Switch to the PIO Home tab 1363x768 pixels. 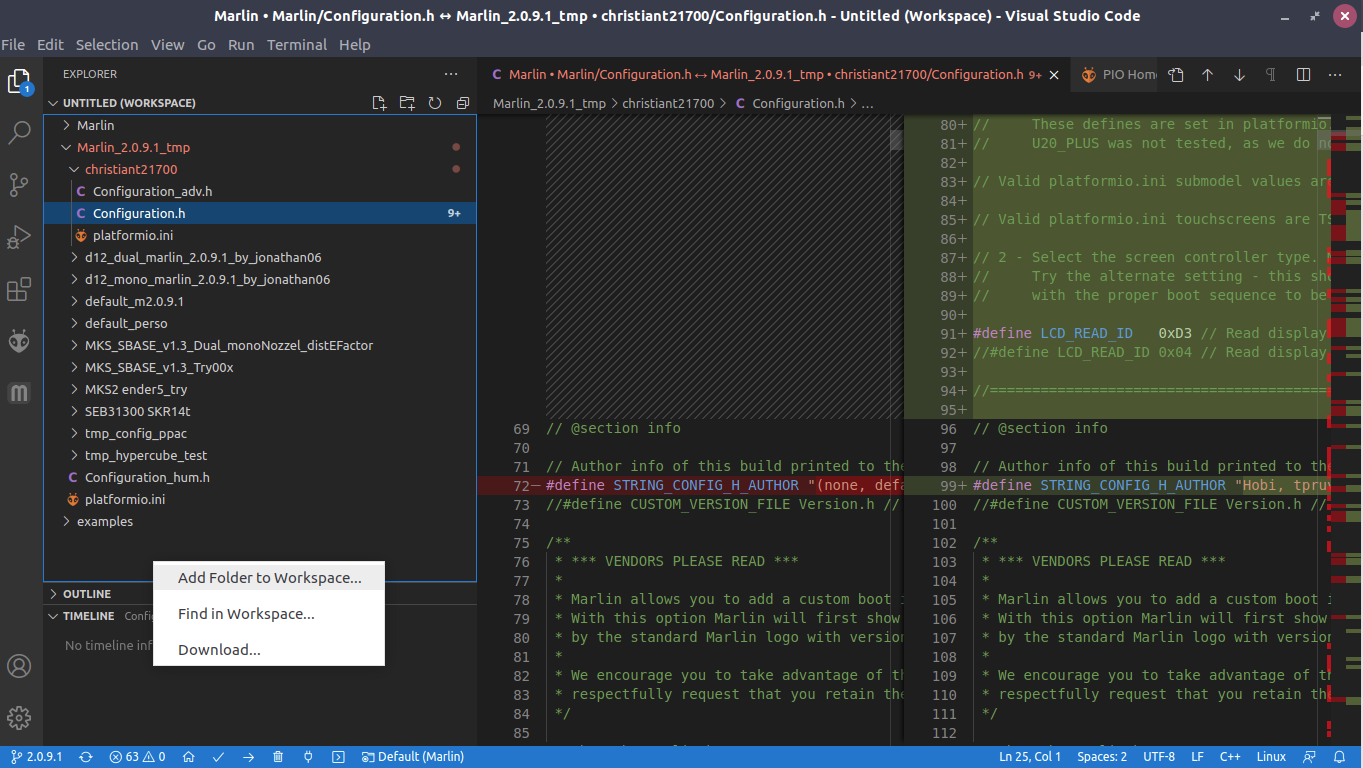pyautogui.click(x=1120, y=75)
